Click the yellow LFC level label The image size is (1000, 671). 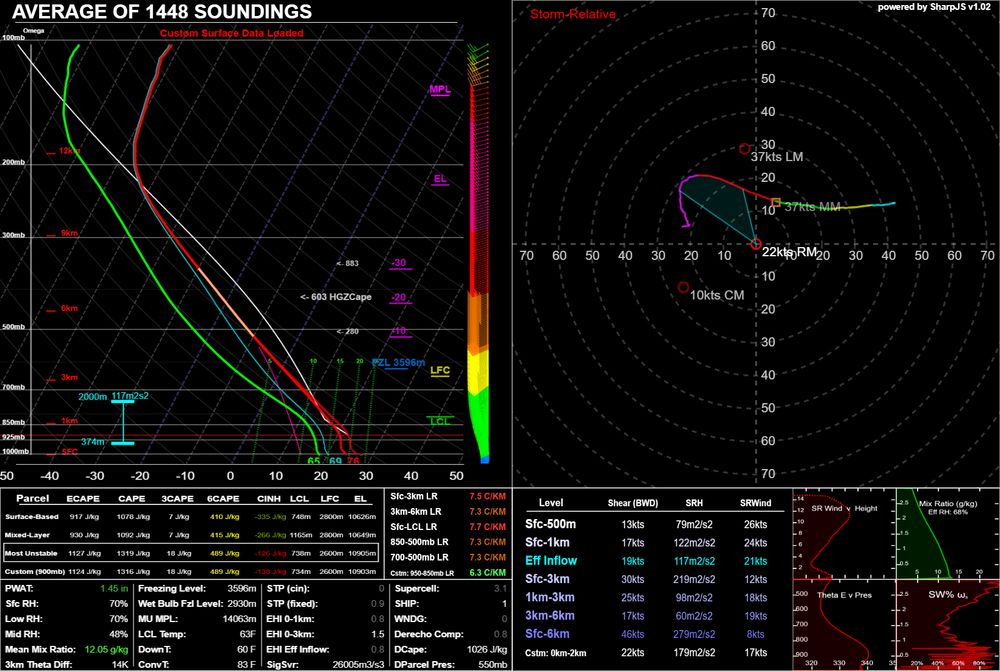pos(440,371)
